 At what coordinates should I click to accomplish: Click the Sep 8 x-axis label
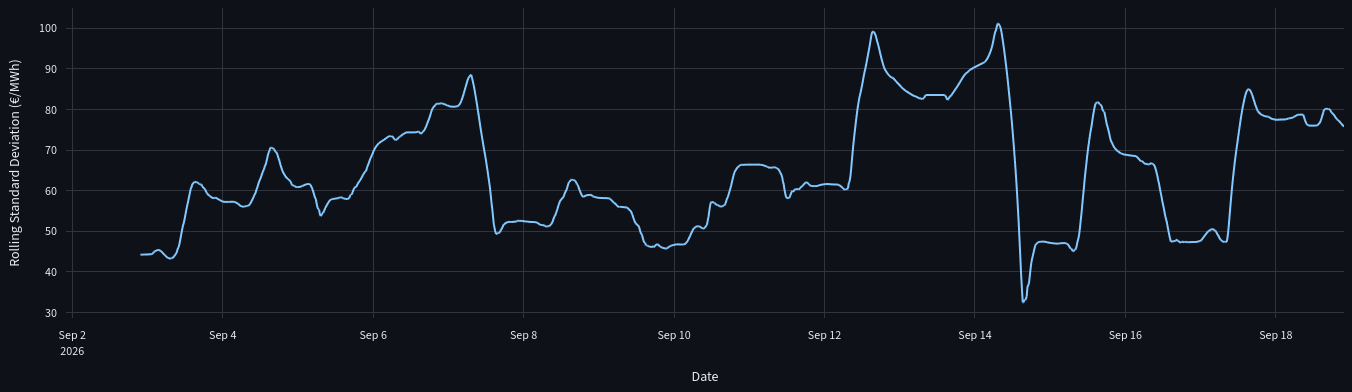coord(523,336)
